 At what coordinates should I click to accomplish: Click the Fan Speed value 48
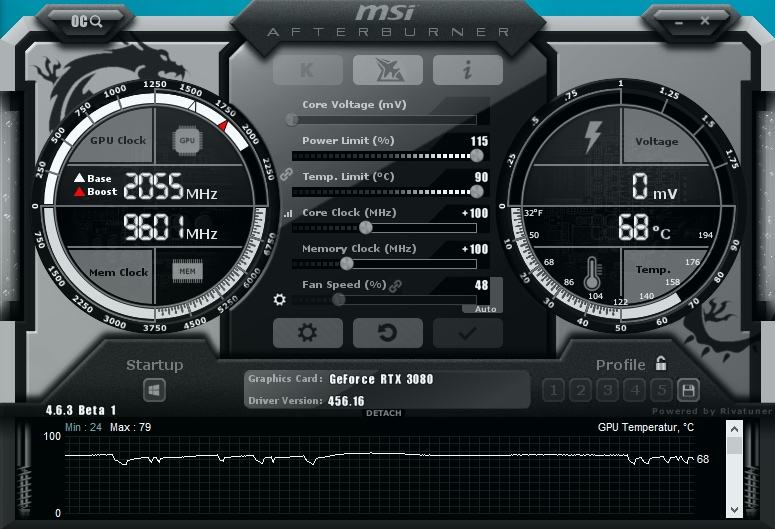coord(481,285)
